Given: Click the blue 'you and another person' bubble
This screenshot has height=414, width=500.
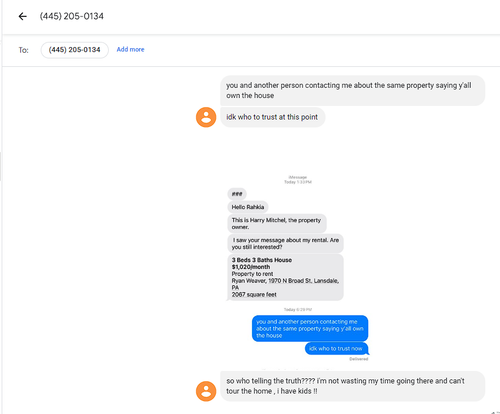Looking at the screenshot, I should coord(310,328).
